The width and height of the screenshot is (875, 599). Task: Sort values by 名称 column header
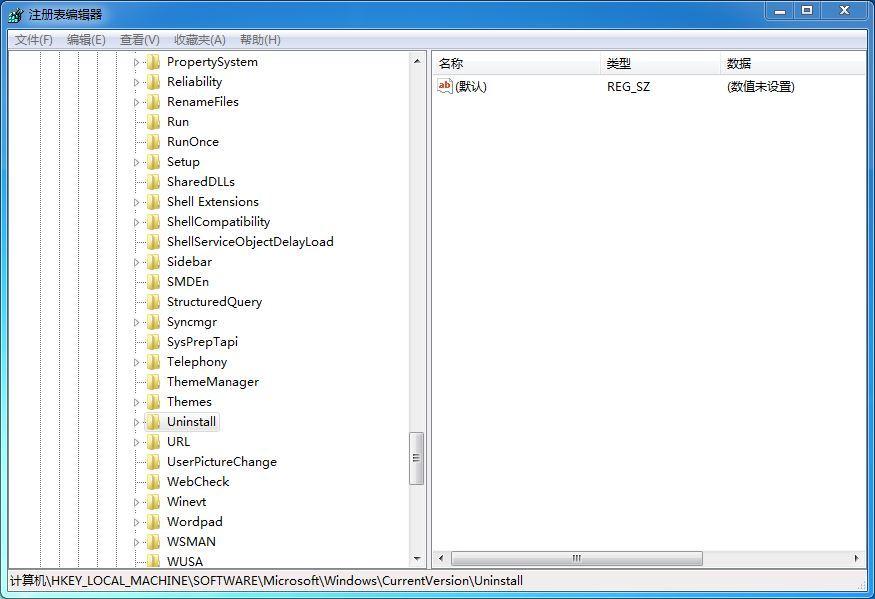point(517,64)
